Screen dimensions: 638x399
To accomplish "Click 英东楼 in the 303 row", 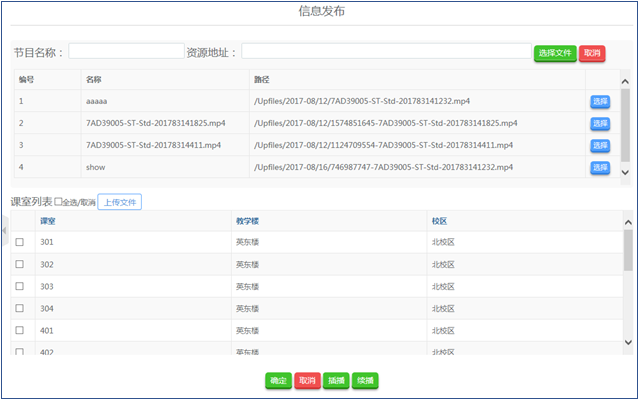I will coord(247,287).
